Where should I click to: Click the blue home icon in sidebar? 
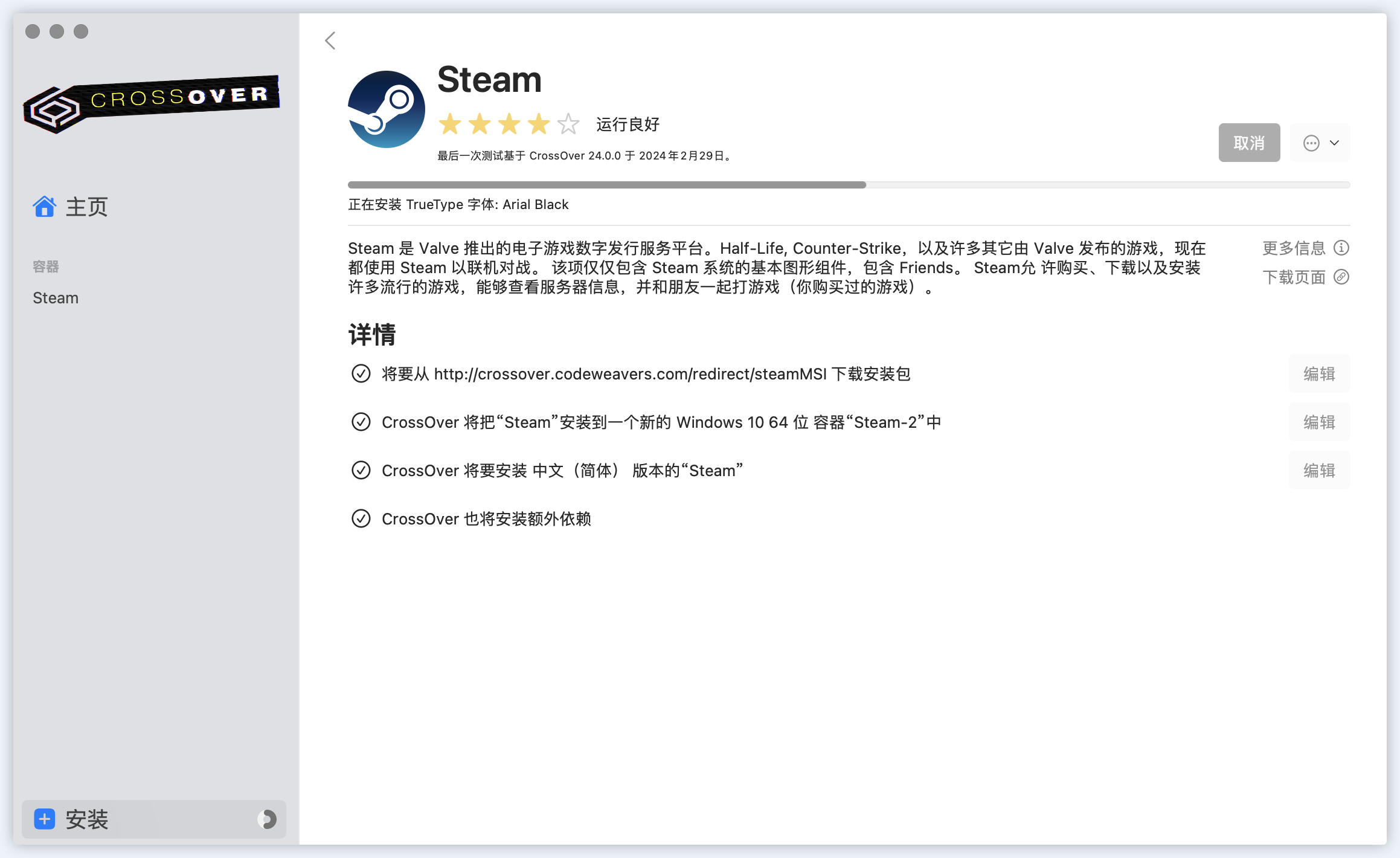[x=44, y=207]
